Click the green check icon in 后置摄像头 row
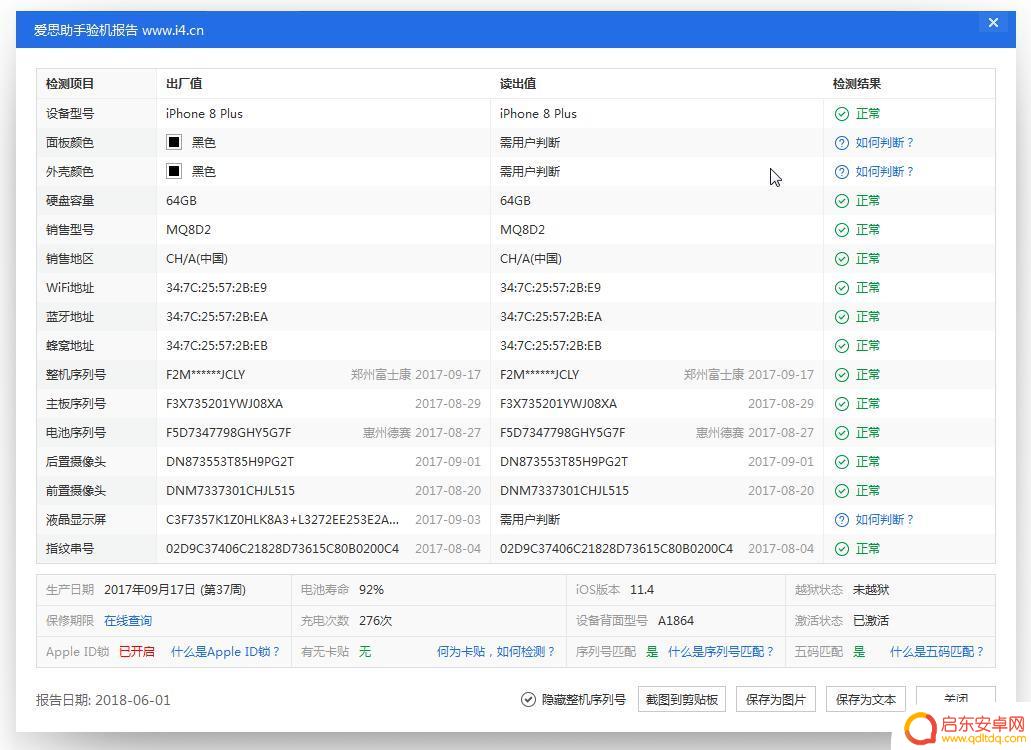This screenshot has width=1031, height=750. click(x=842, y=461)
